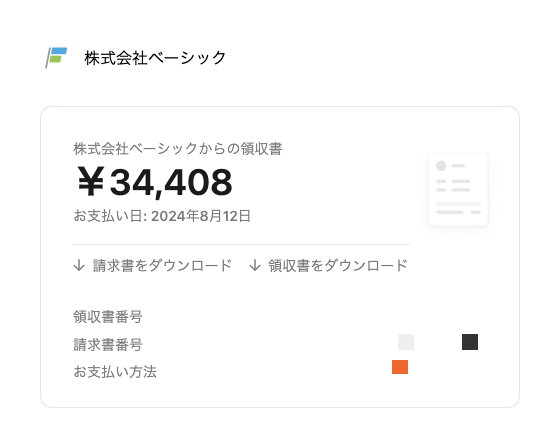Viewport: 558px width, 424px height.
Task: Click the yen symbol before 34,408
Action: pos(91,182)
